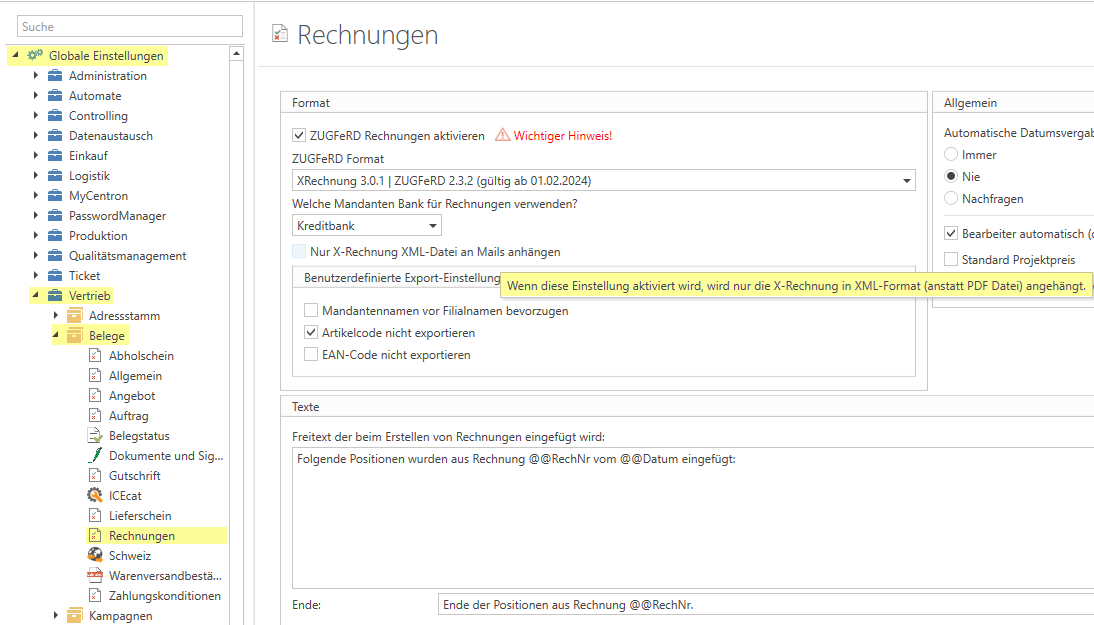Click the ICEcat icon in the tree

point(95,496)
